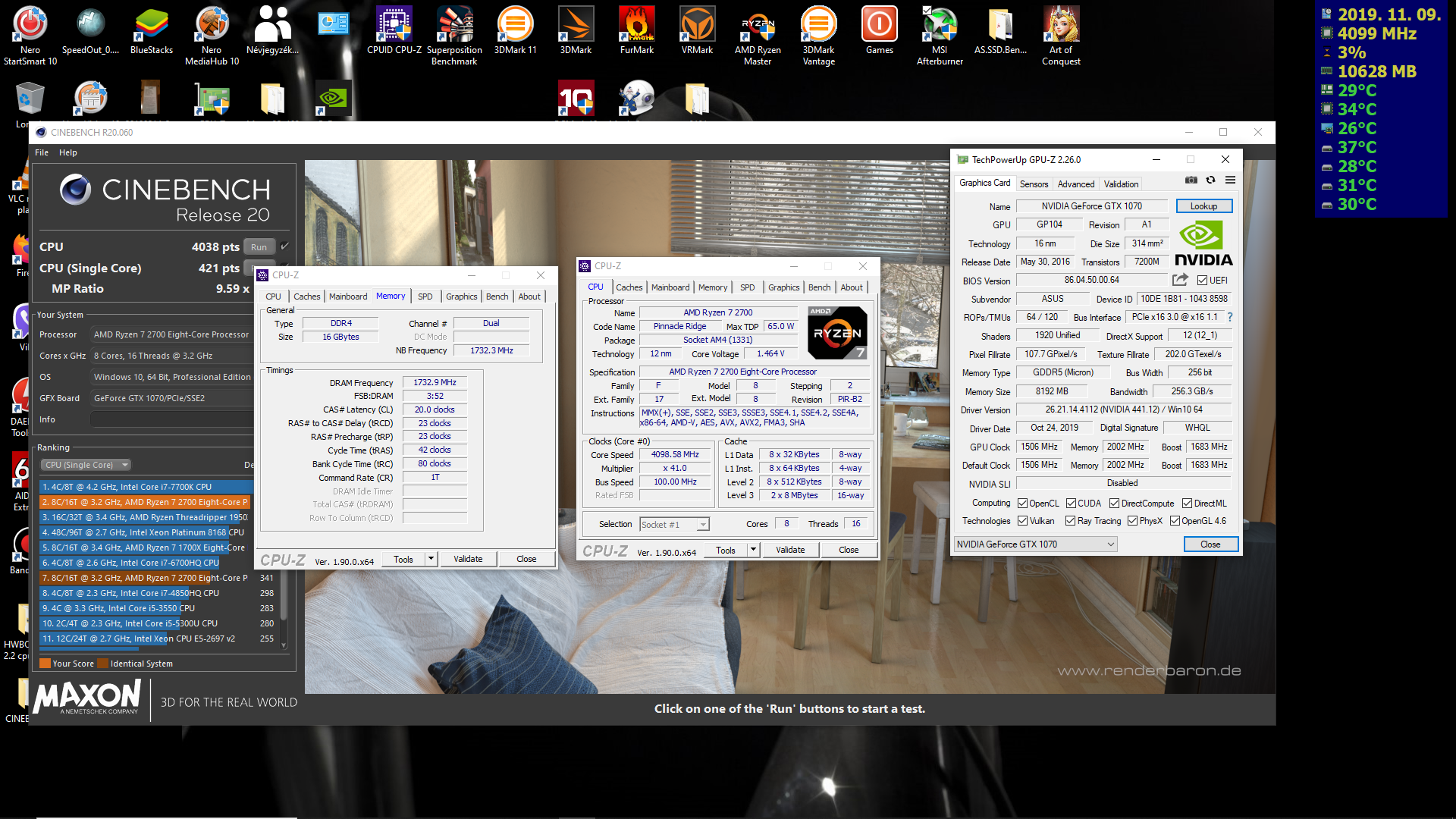1456x819 pixels.
Task: Open 3DMark Vantage desktop icon
Action: [819, 35]
